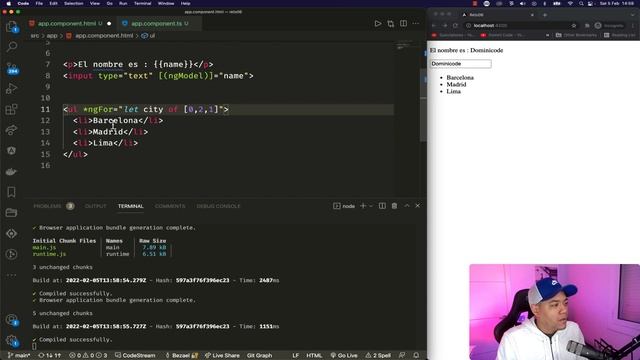This screenshot has height=360, width=640.
Task: Click the Run play icon in the editor toolbar
Action: pos(378,24)
